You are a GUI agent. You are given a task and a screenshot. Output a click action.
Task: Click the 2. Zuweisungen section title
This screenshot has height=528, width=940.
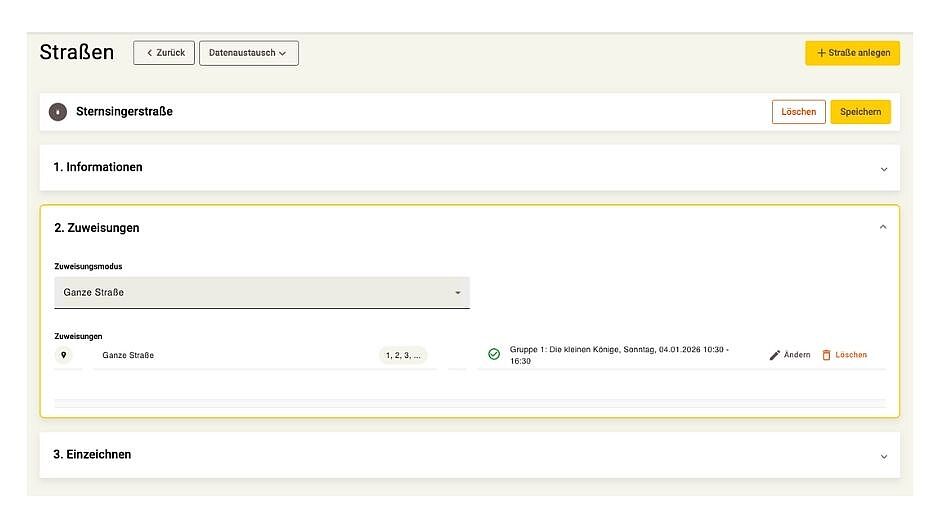click(x=97, y=228)
